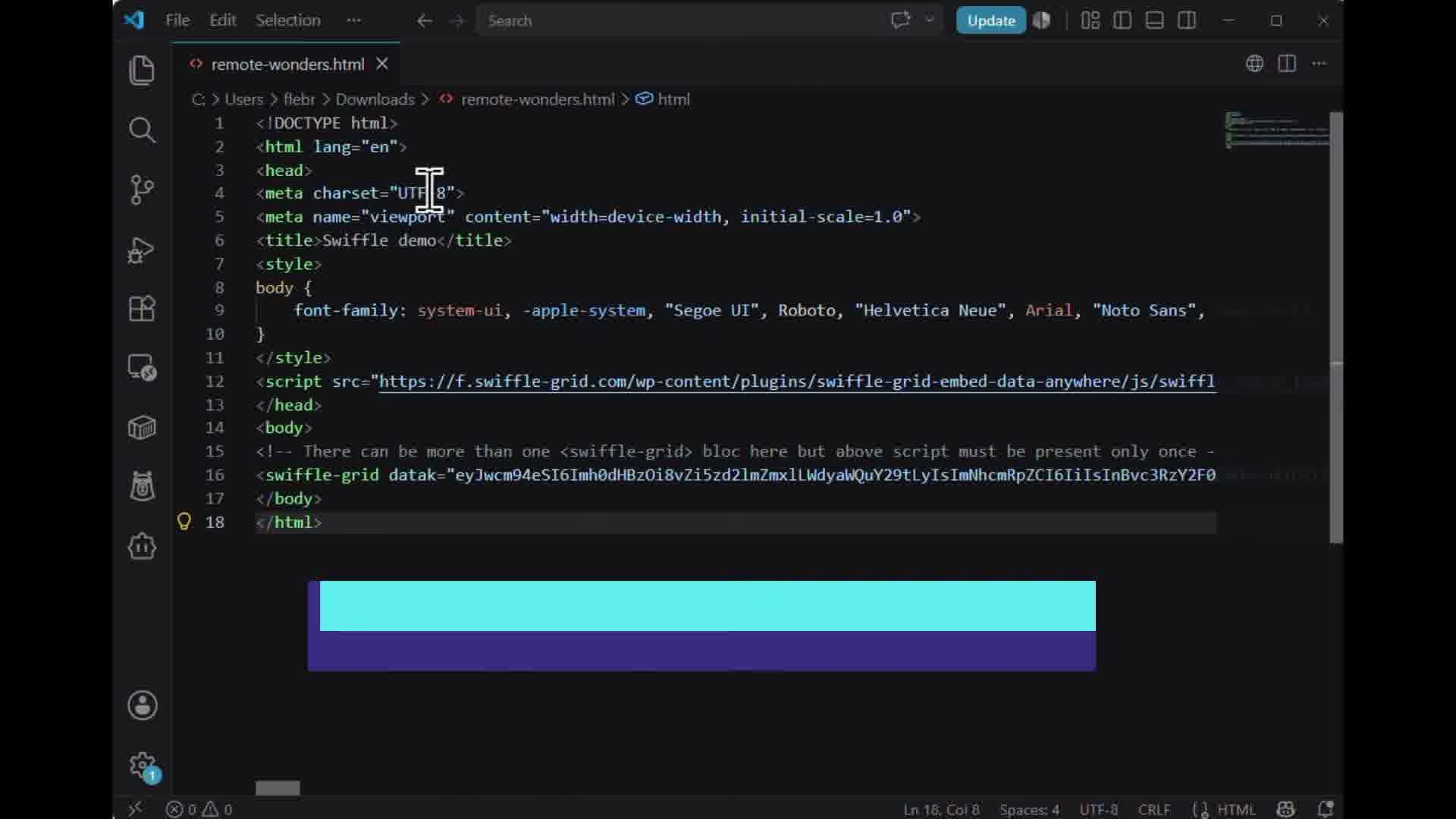Go back with the left arrow

coord(425,21)
